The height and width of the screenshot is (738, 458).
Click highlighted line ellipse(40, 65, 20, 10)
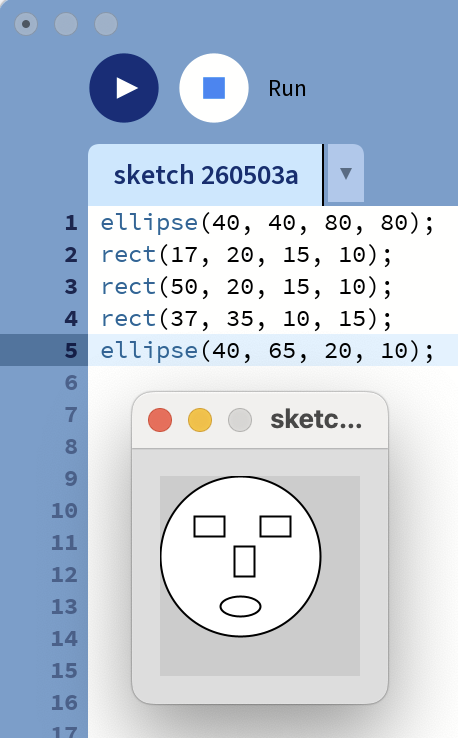267,351
